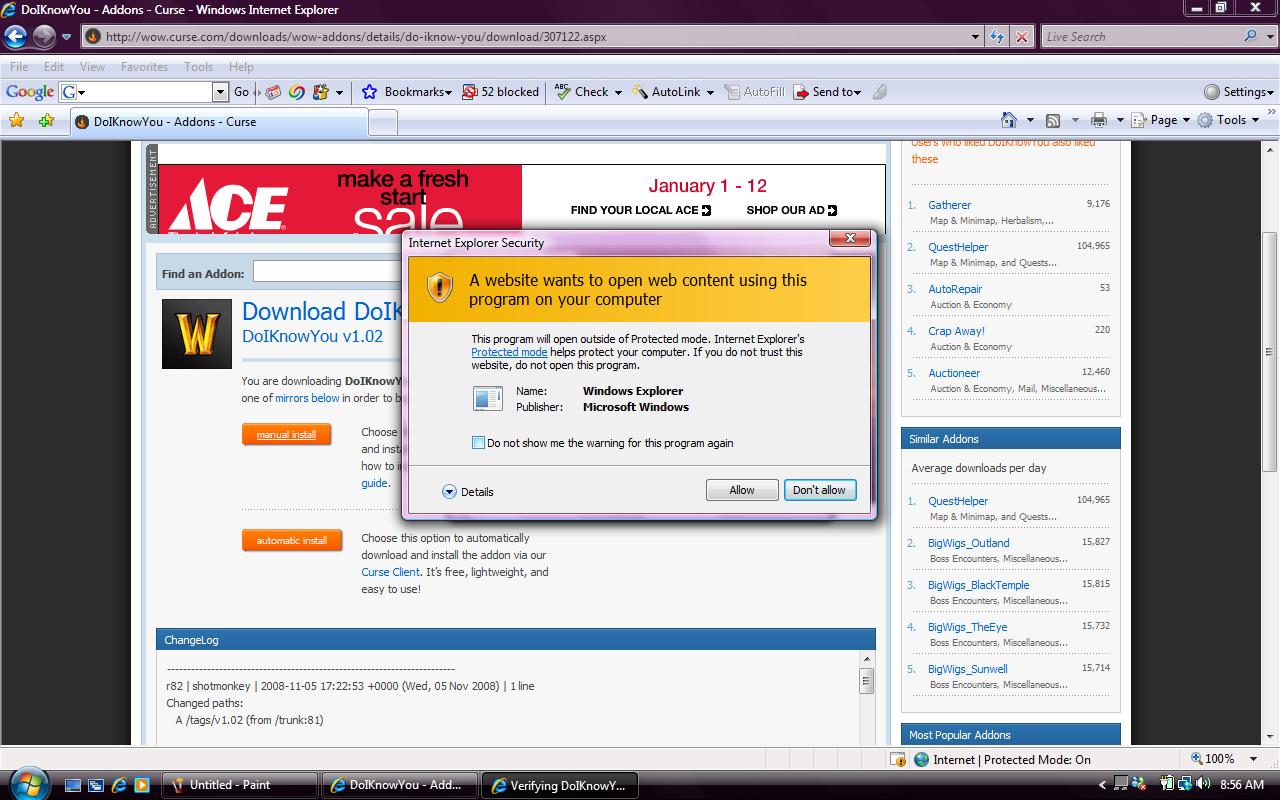
Task: Click the spell Check icon on Google toolbar
Action: click(562, 91)
